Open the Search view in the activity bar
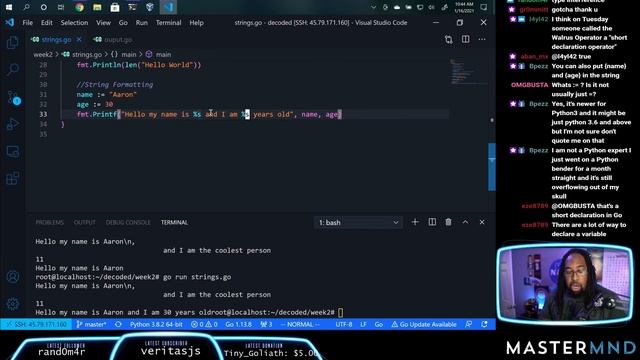Viewport: 640px width, 360px height. (13, 69)
